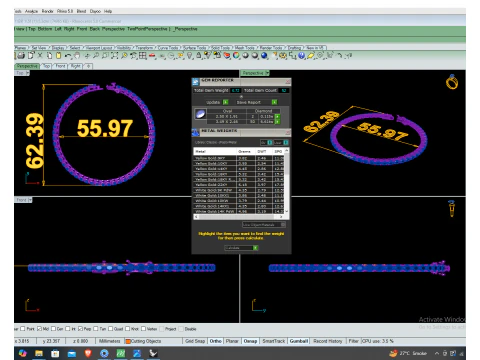Click the Gem Reporter panel header icon
480x360 pixels.
(196, 82)
